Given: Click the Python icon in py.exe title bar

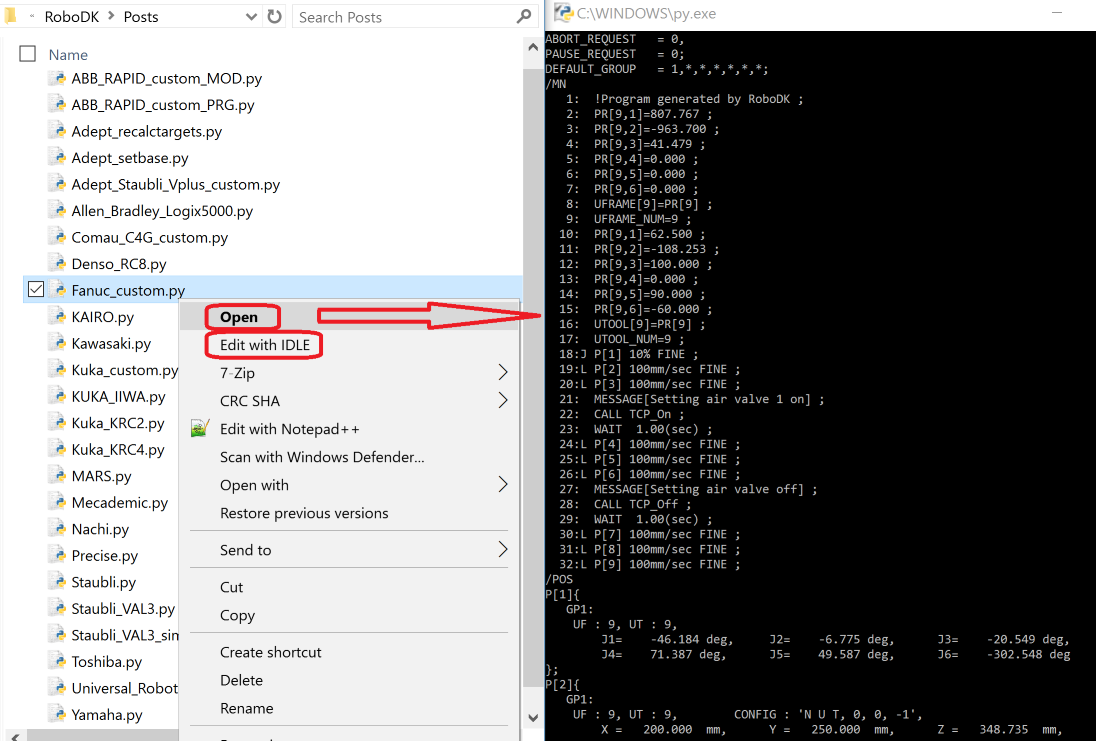Looking at the screenshot, I should [564, 13].
